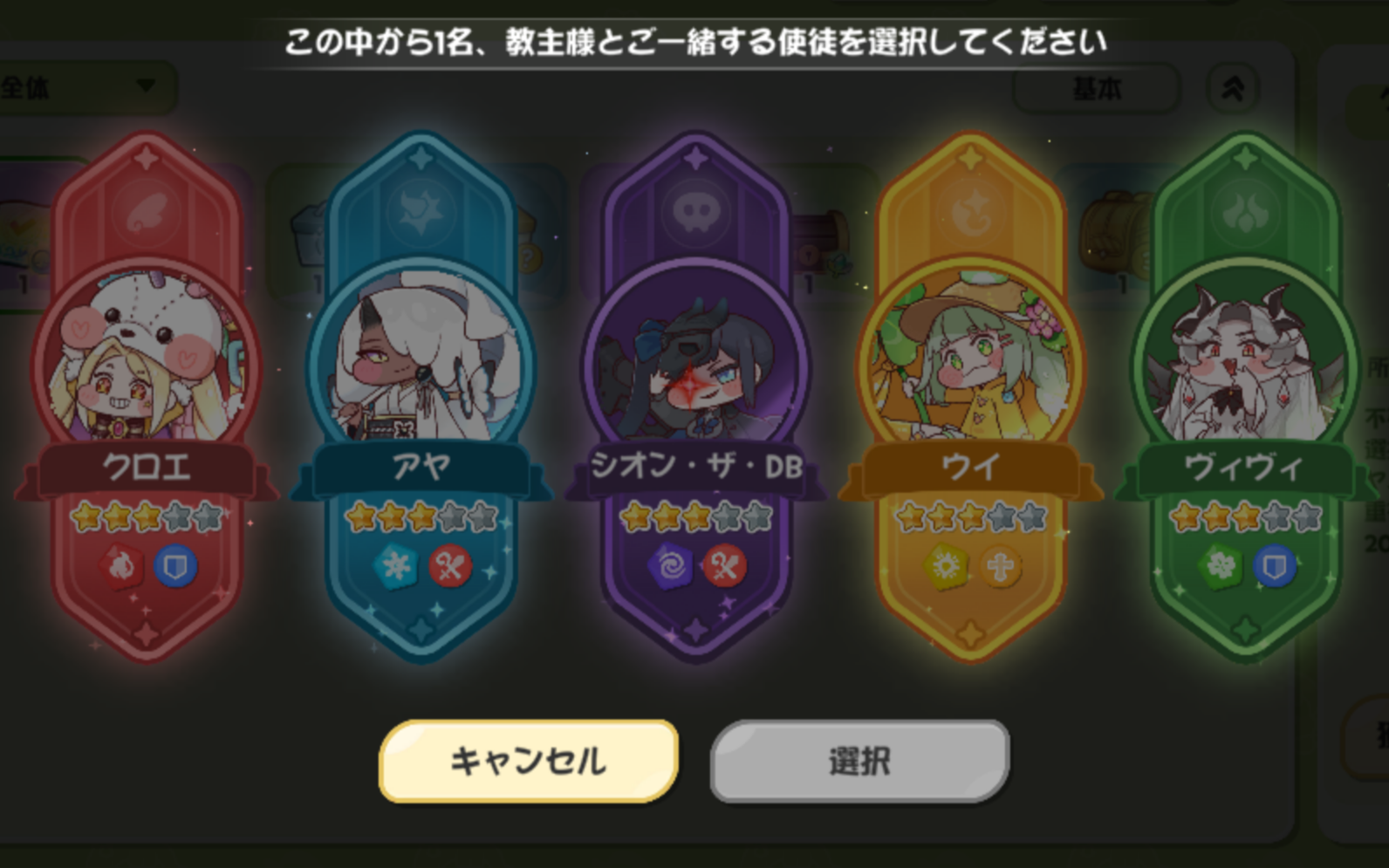Open the 全体 filter dropdown
The width and height of the screenshot is (1389, 868).
click(86, 86)
